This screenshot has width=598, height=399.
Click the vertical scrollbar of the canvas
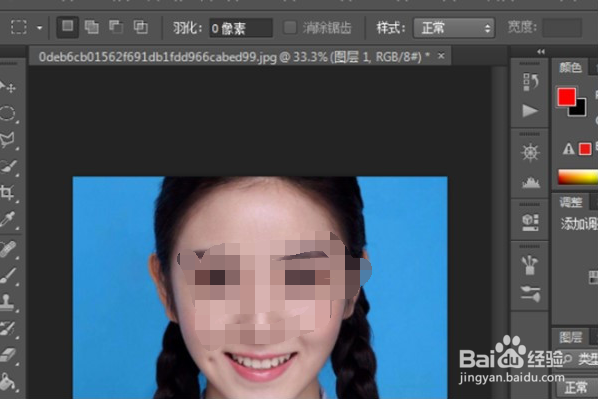(499, 233)
